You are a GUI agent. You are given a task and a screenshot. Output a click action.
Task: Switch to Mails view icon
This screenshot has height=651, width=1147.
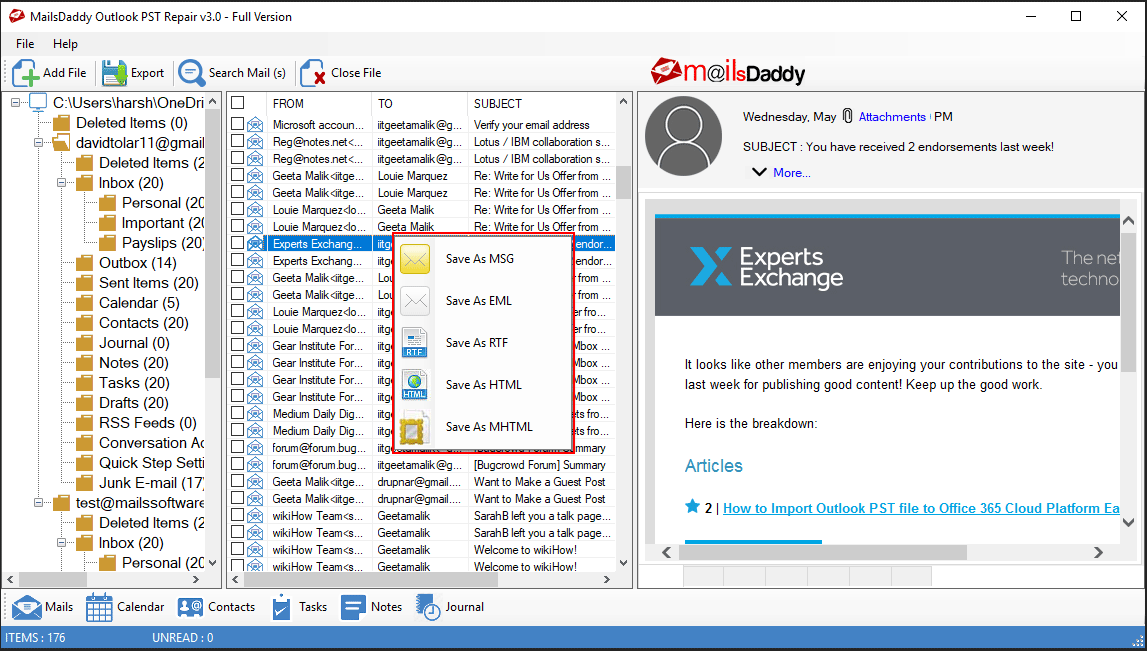click(26, 607)
